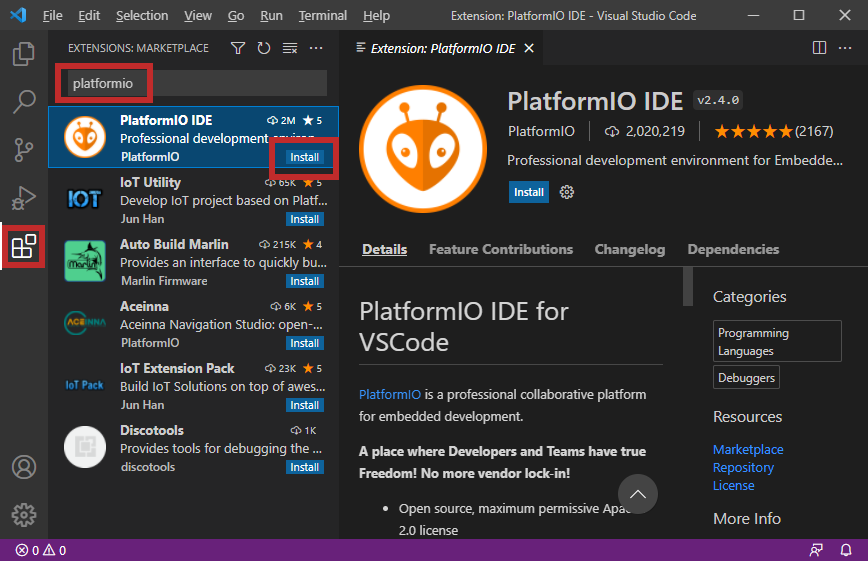The width and height of the screenshot is (868, 561).
Task: Refresh the extensions list
Action: 264,48
